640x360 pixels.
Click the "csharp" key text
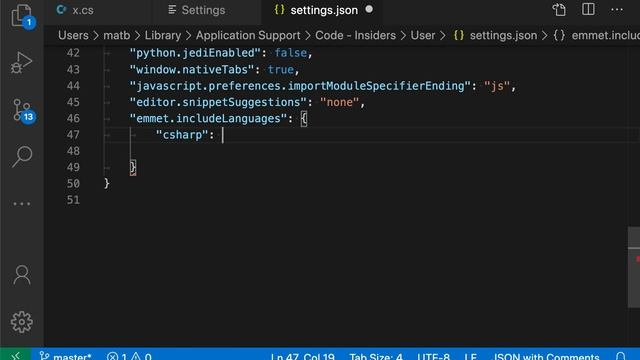click(x=182, y=135)
